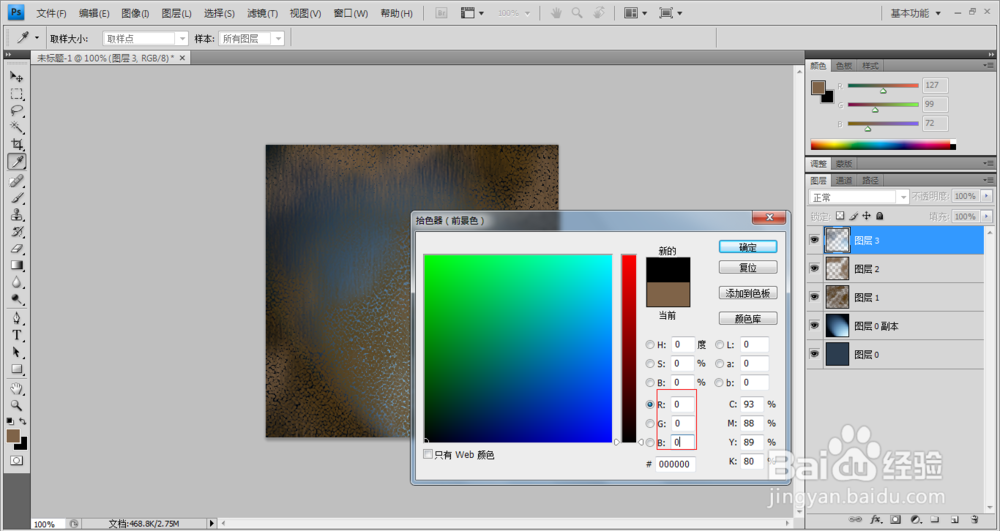Image resolution: width=1000 pixels, height=531 pixels.
Task: Select the Eyedropper tool in toolbox
Action: (17, 162)
